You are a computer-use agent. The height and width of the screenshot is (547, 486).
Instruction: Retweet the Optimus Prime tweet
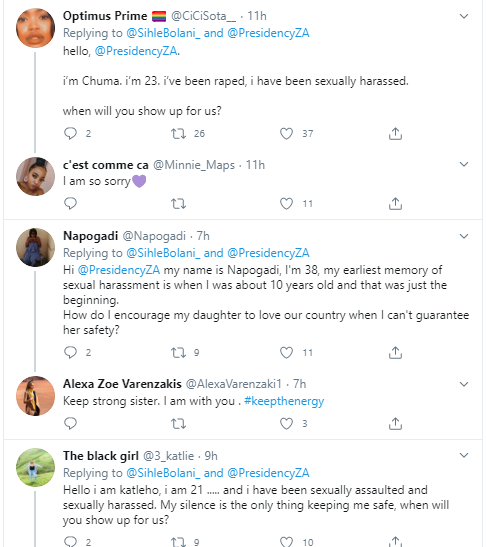[178, 134]
